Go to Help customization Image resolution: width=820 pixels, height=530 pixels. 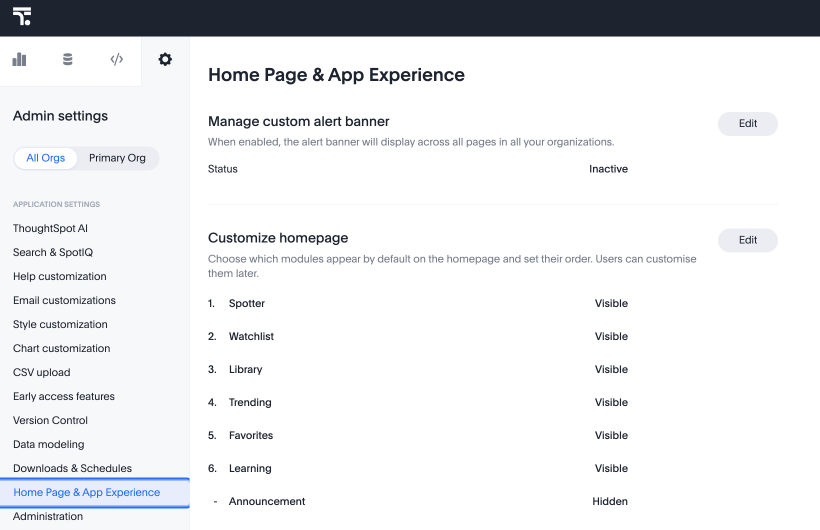(x=60, y=276)
